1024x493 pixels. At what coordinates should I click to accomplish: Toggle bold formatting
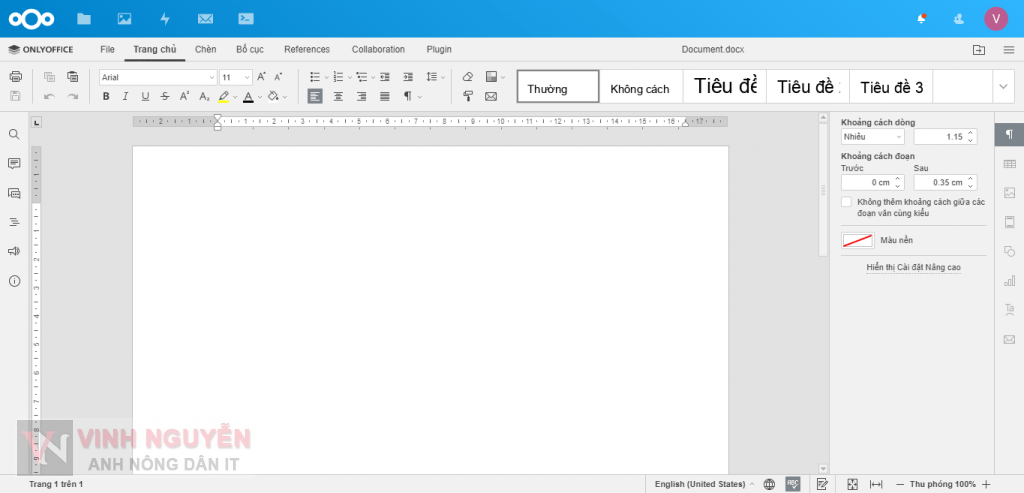(106, 97)
